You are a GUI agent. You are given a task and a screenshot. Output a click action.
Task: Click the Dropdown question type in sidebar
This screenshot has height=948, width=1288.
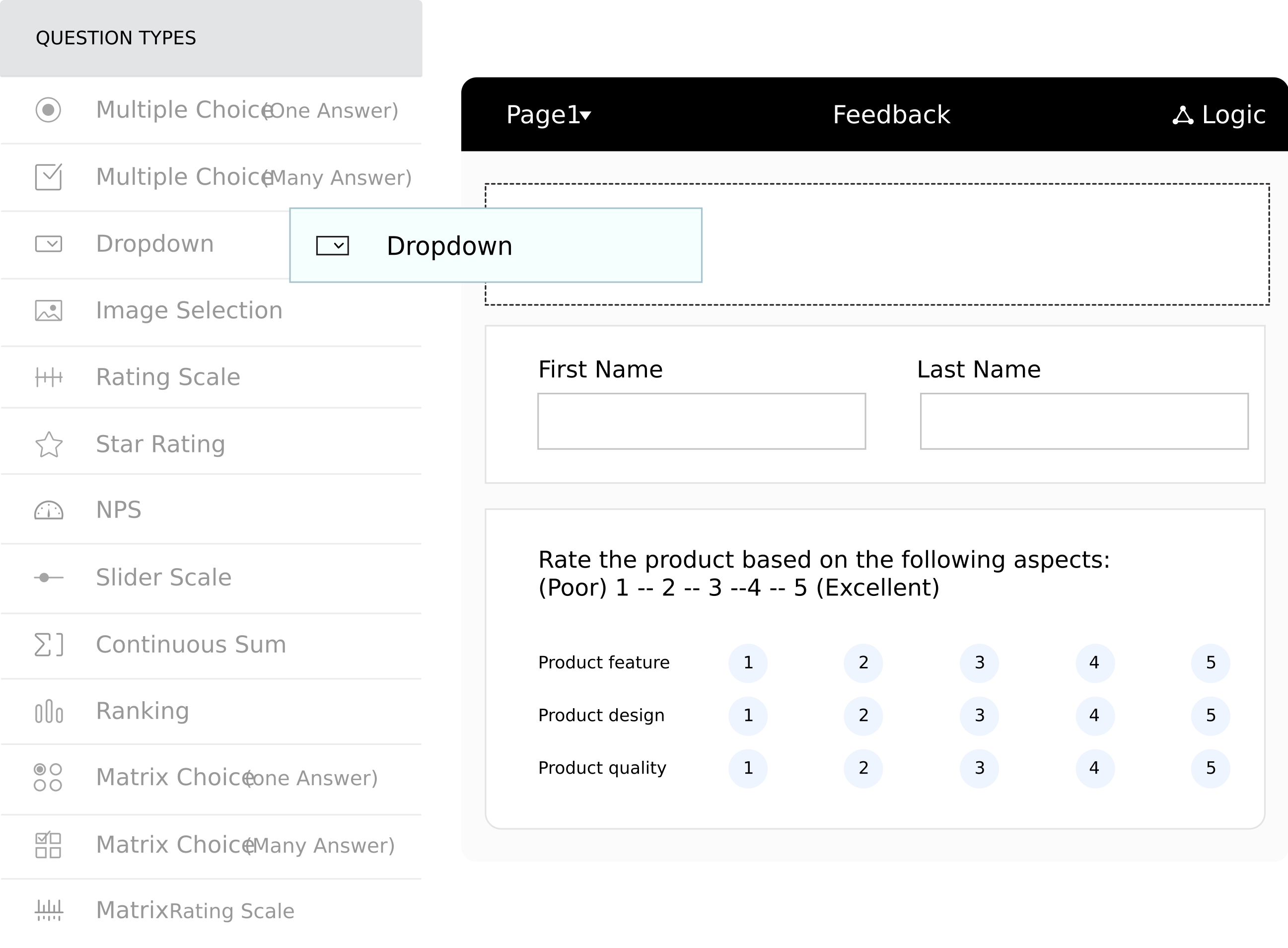[154, 244]
